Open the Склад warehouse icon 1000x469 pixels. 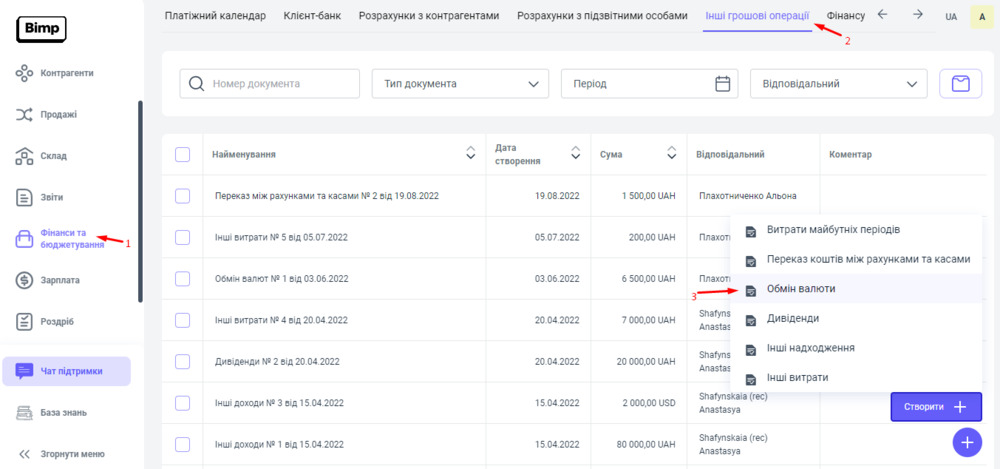[26, 156]
